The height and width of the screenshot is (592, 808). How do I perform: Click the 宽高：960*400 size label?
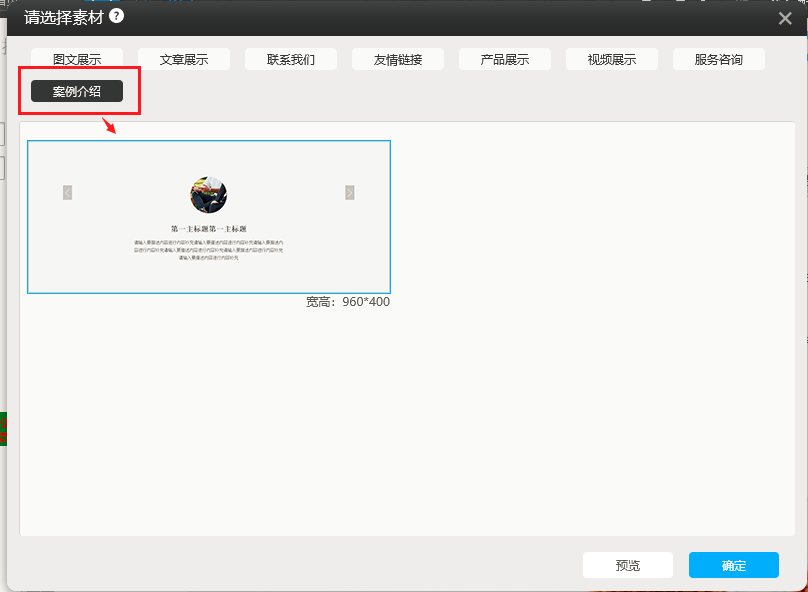348,302
